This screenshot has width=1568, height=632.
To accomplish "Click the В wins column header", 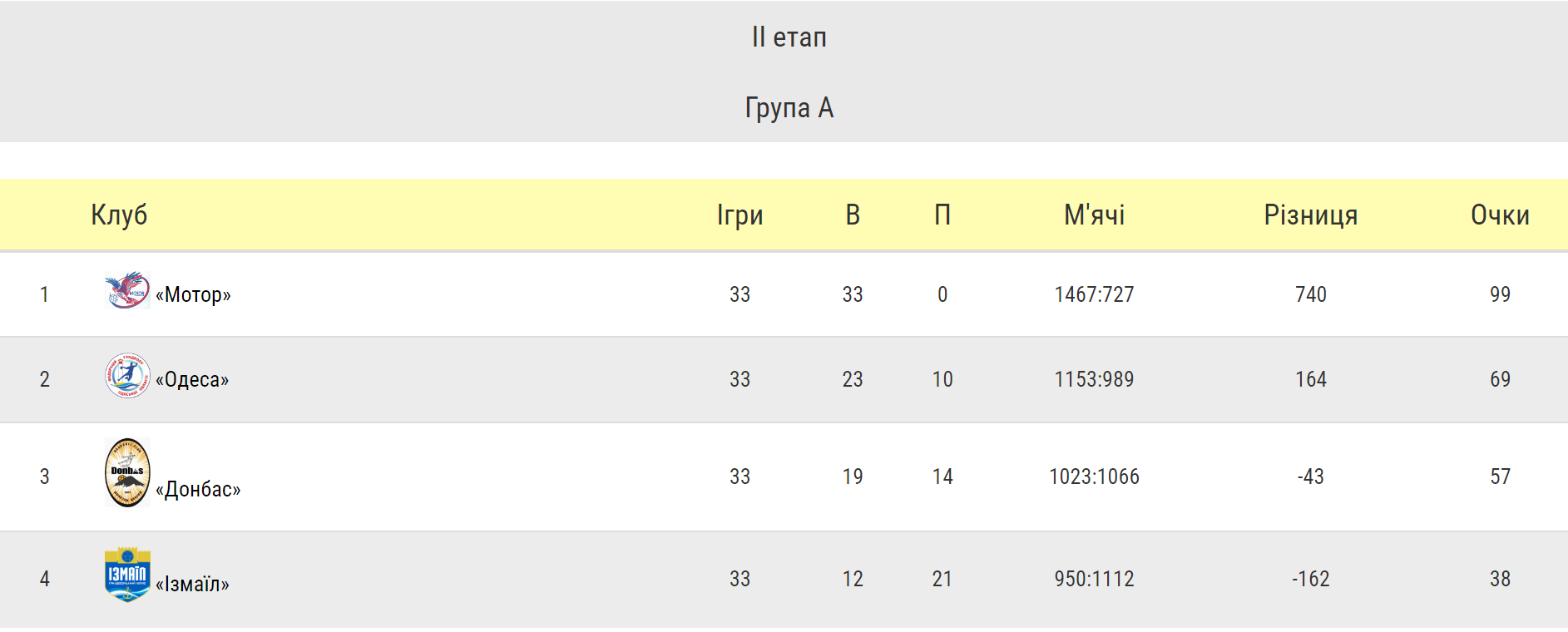I will tap(853, 215).
